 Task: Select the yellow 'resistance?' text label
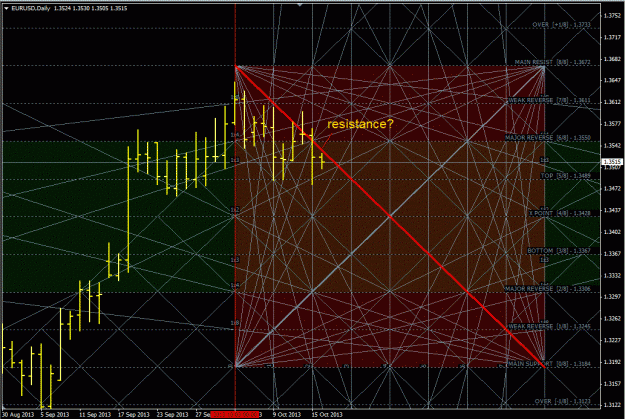pos(360,124)
